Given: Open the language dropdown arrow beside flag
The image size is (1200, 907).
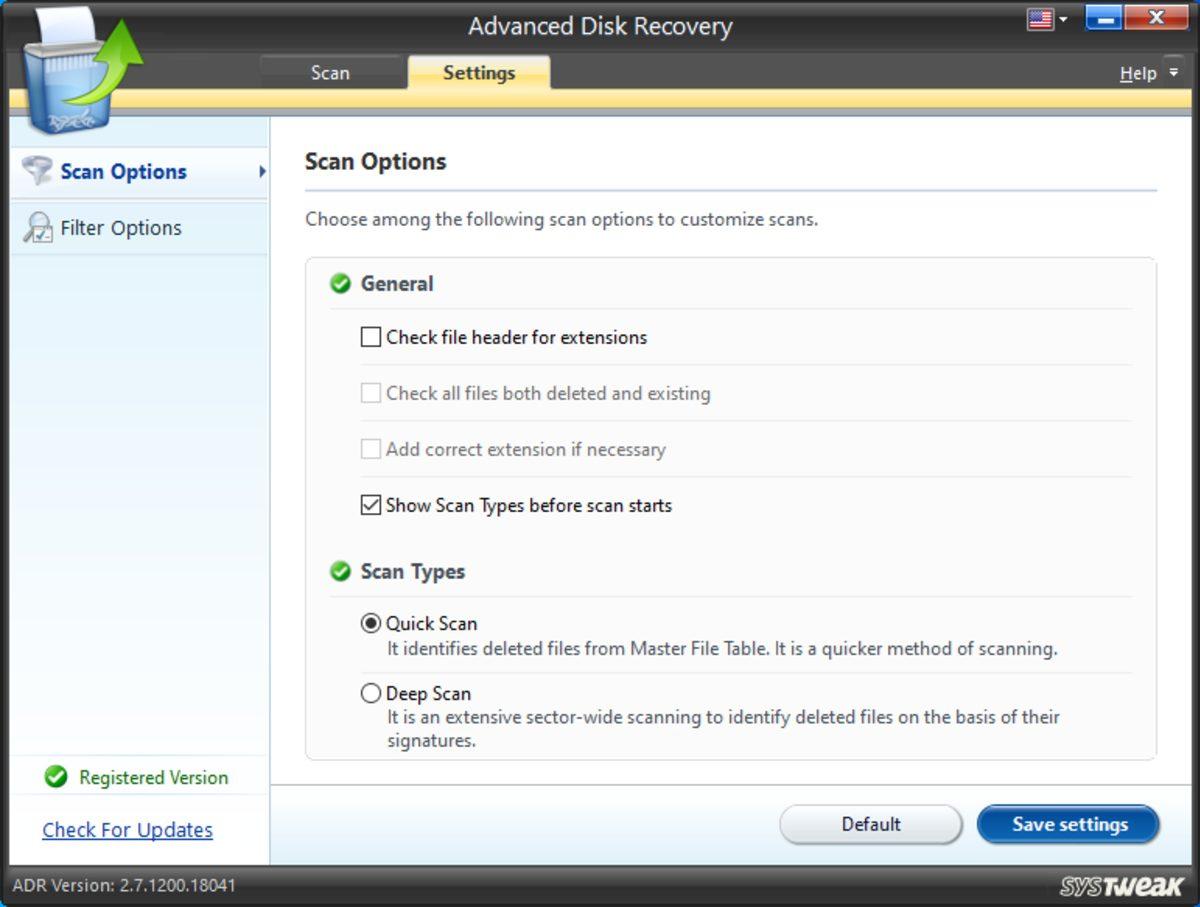Looking at the screenshot, I should point(1063,19).
